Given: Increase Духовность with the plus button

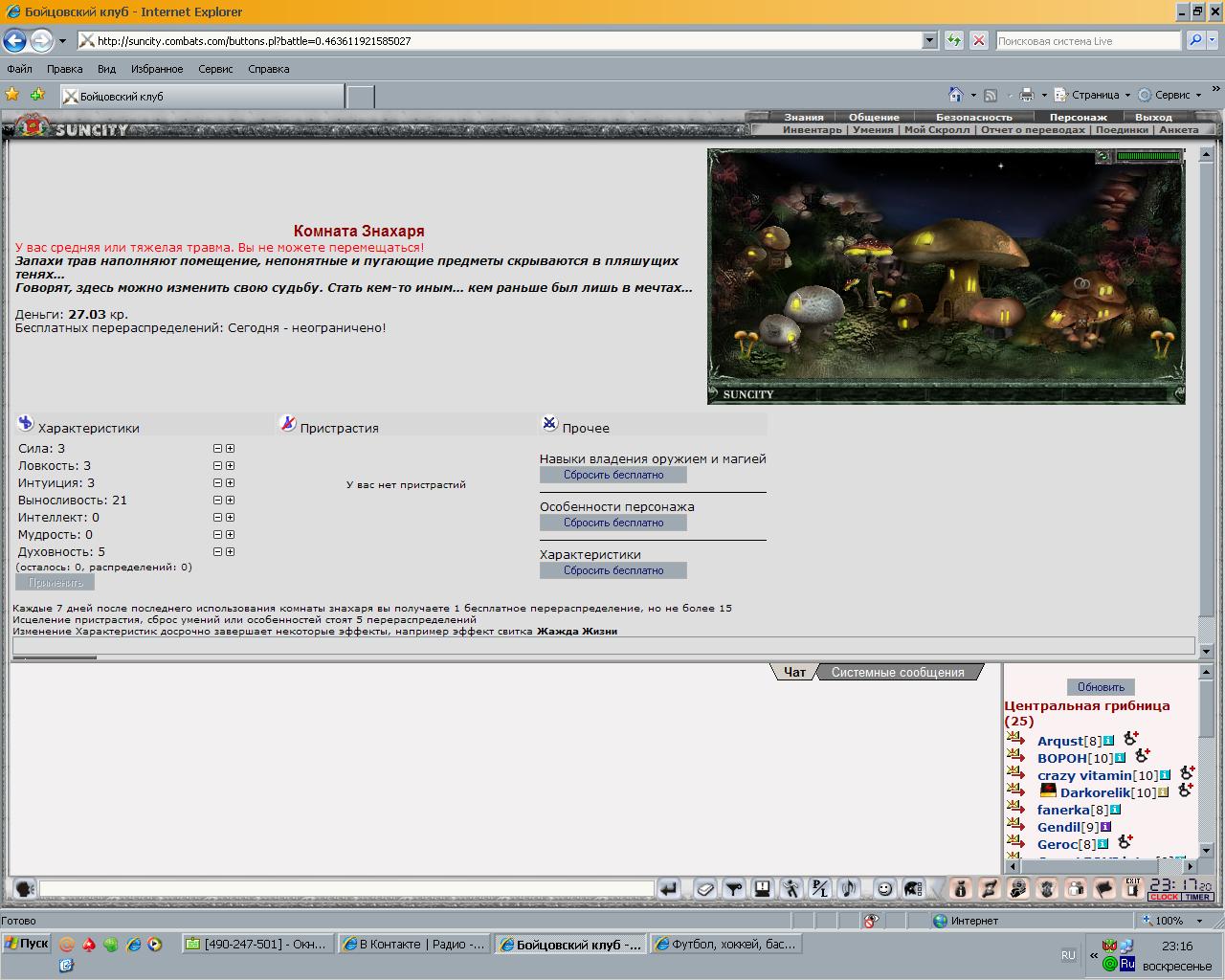Looking at the screenshot, I should click(230, 551).
